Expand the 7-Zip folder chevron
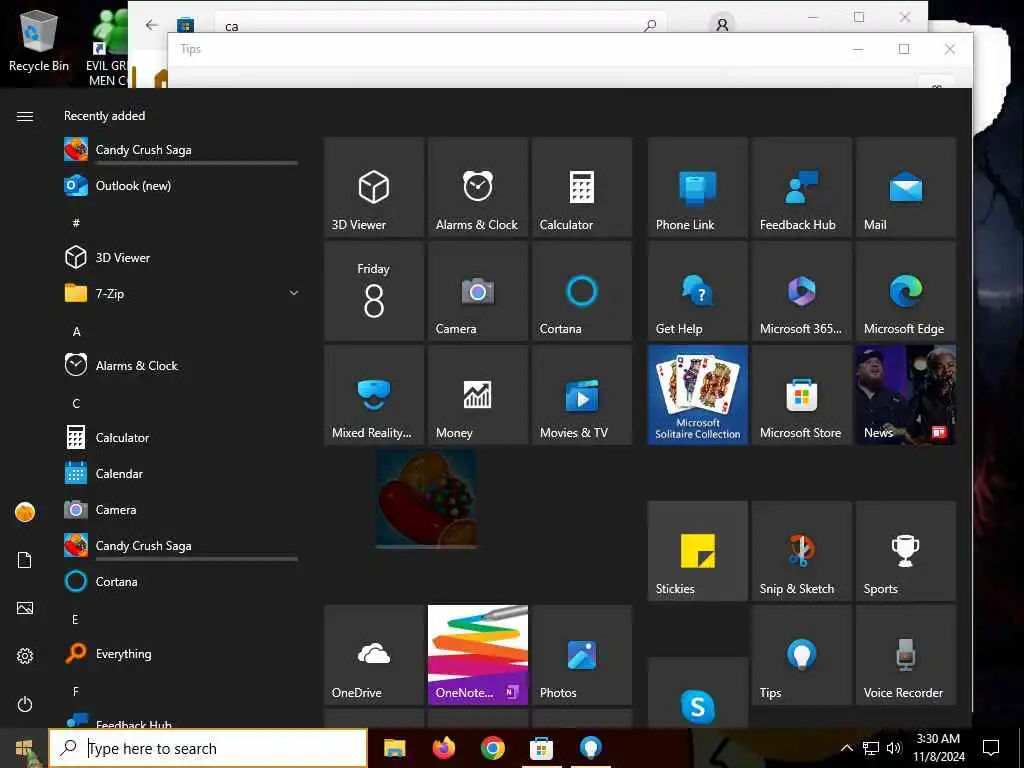The height and width of the screenshot is (768, 1024). (294, 293)
